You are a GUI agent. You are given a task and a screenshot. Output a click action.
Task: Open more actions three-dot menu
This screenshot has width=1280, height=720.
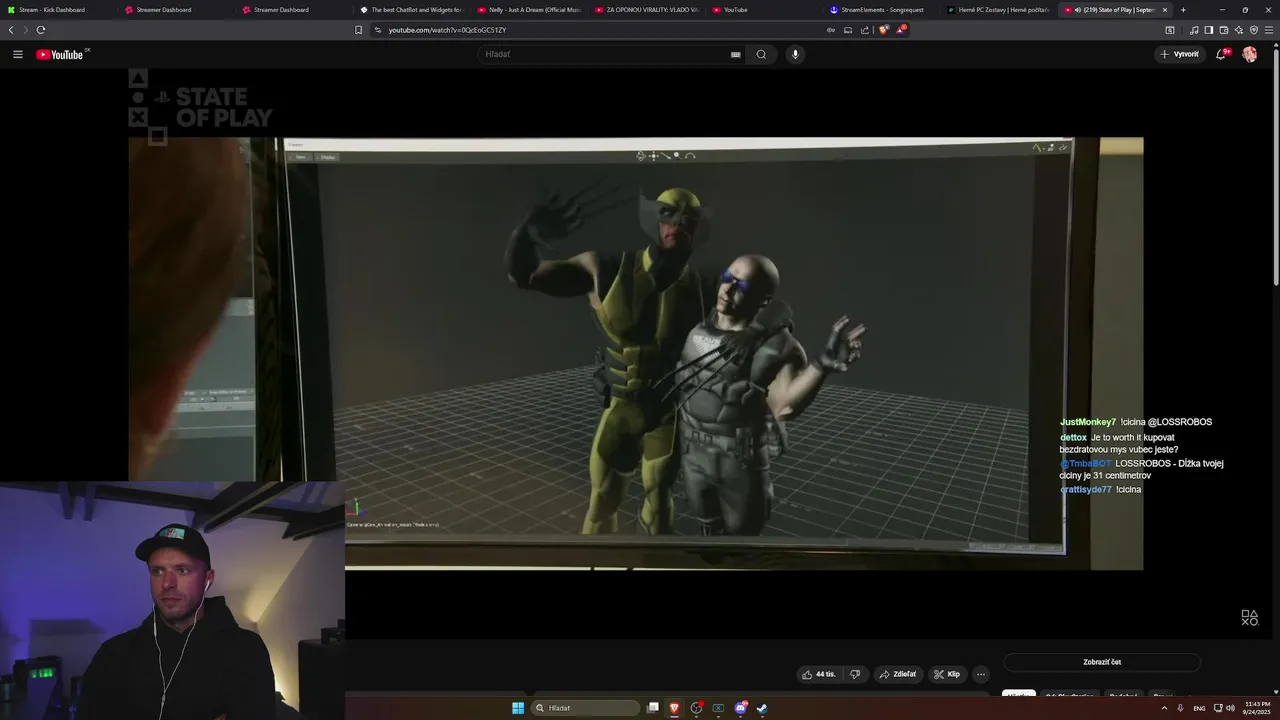point(981,674)
